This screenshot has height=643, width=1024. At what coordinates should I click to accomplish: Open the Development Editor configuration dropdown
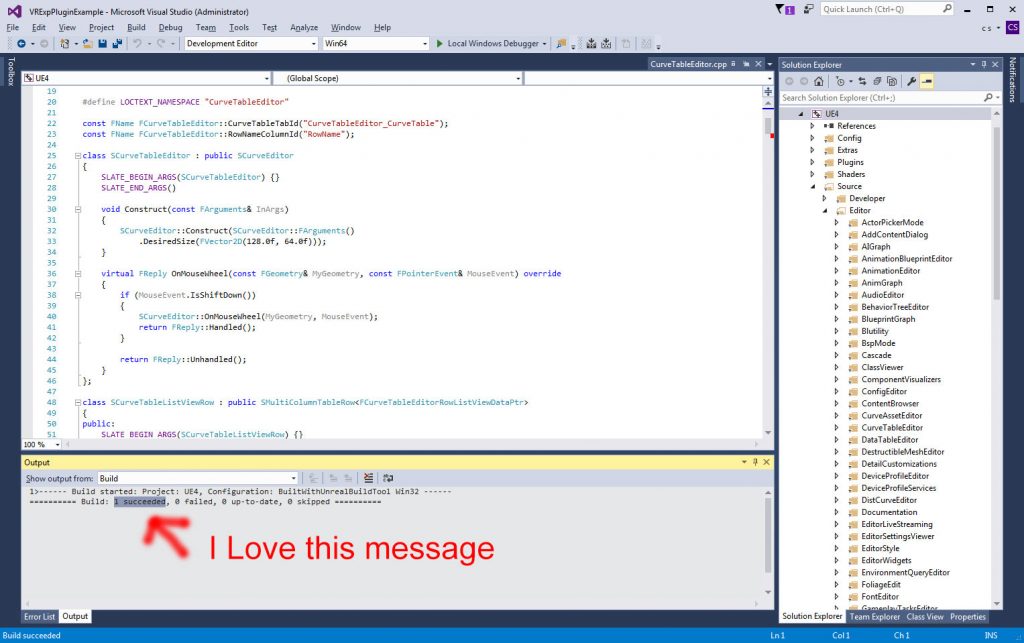click(251, 44)
